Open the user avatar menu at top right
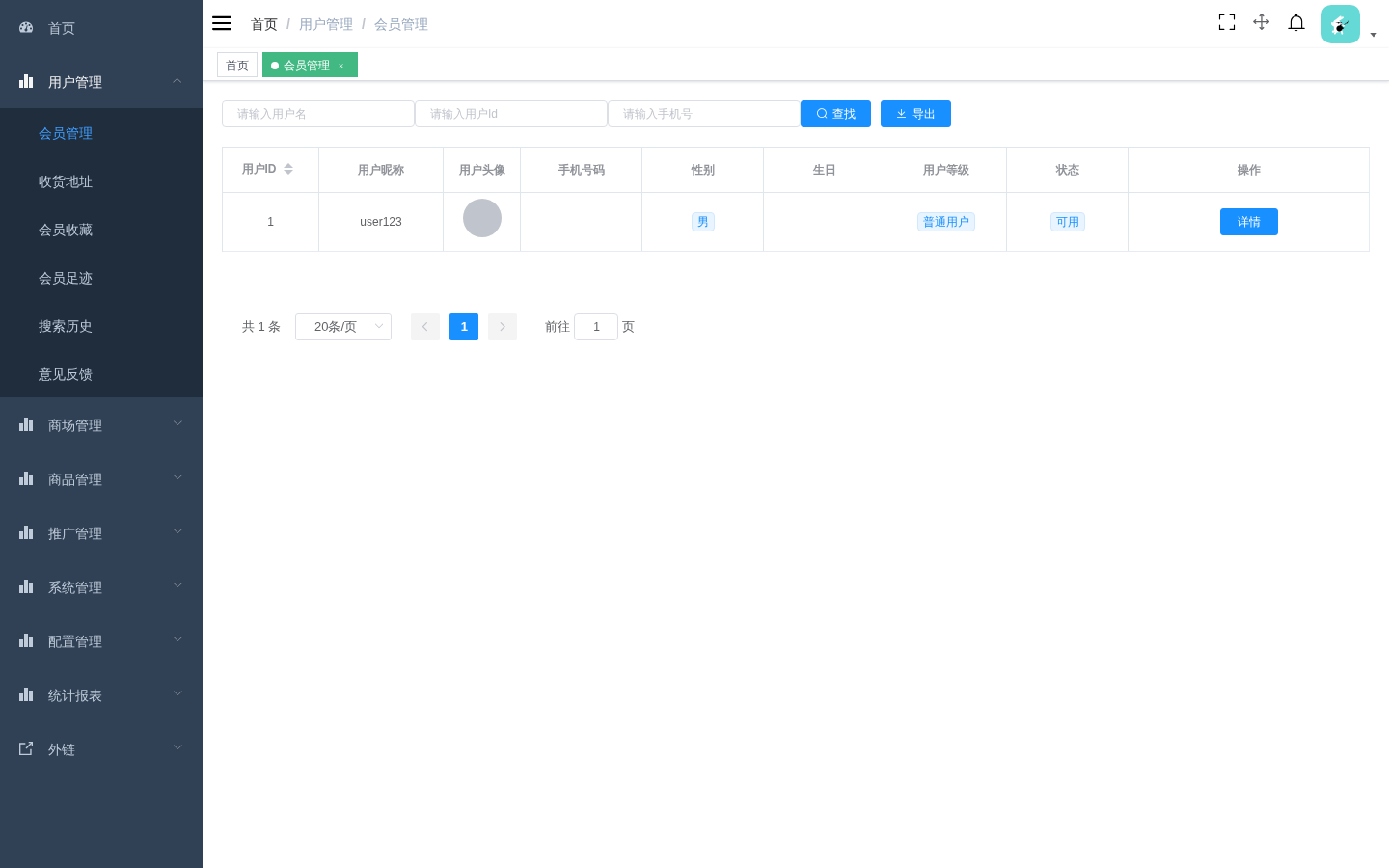 [1341, 24]
